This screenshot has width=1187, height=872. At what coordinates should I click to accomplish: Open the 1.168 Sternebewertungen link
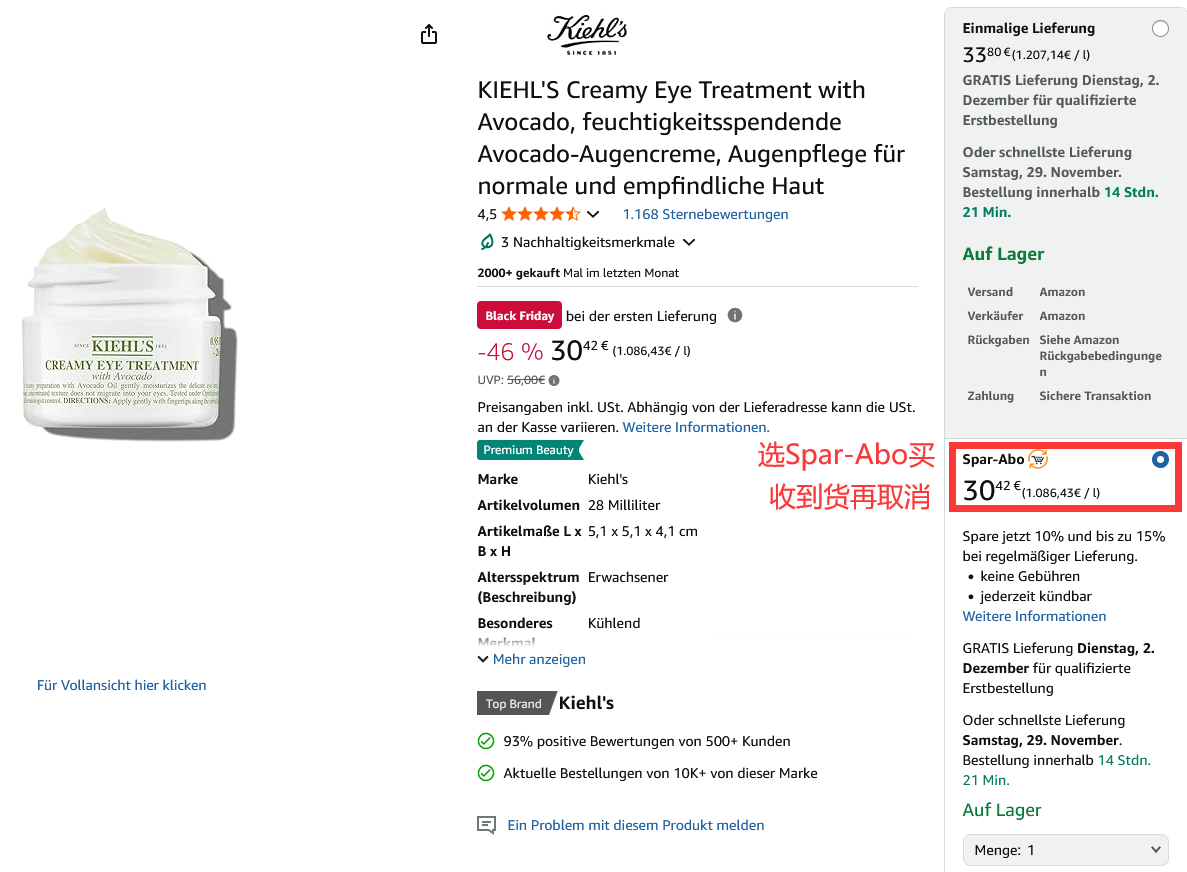pyautogui.click(x=705, y=214)
